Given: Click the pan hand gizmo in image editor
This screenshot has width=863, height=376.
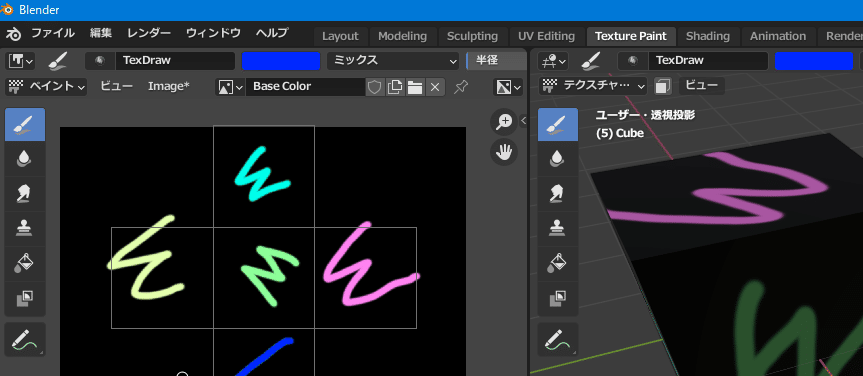Looking at the screenshot, I should (504, 152).
